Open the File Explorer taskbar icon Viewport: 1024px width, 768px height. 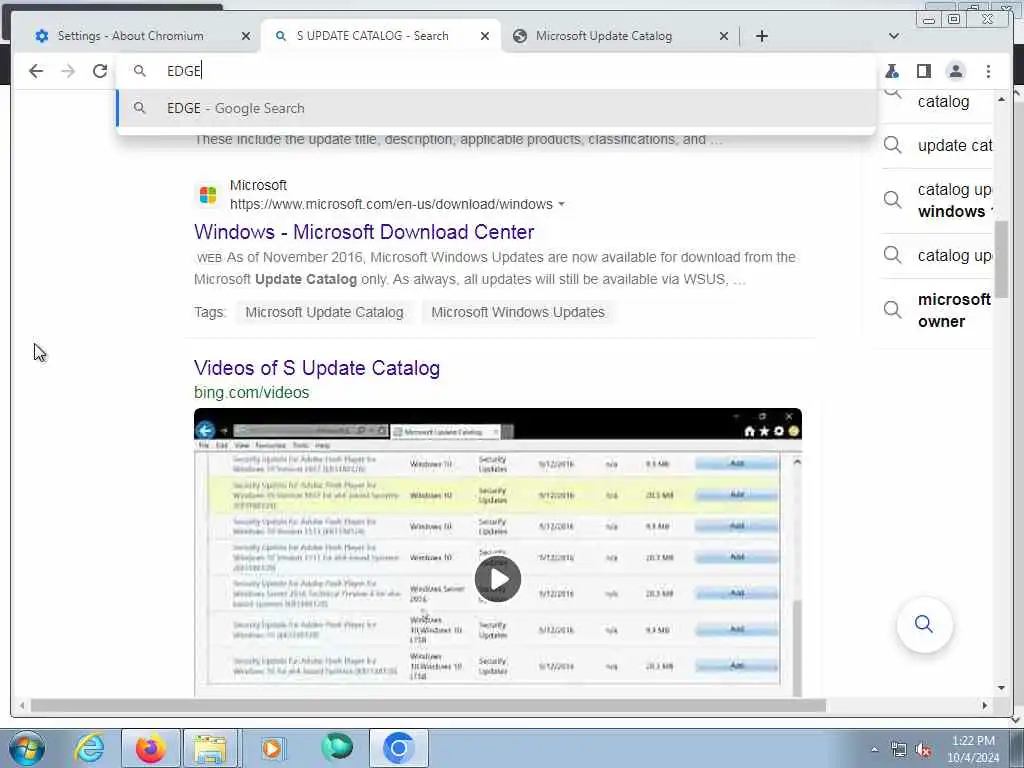(x=210, y=748)
